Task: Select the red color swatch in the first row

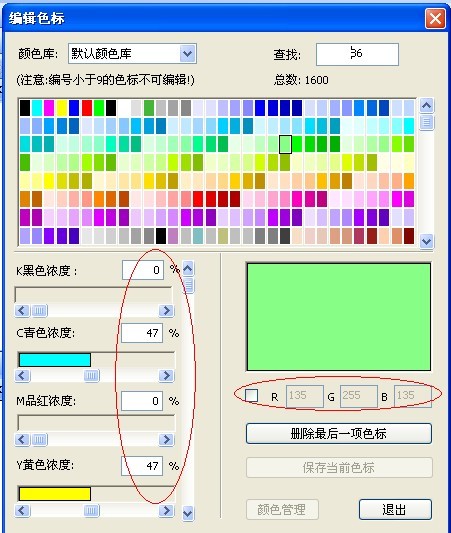Action: click(87, 108)
